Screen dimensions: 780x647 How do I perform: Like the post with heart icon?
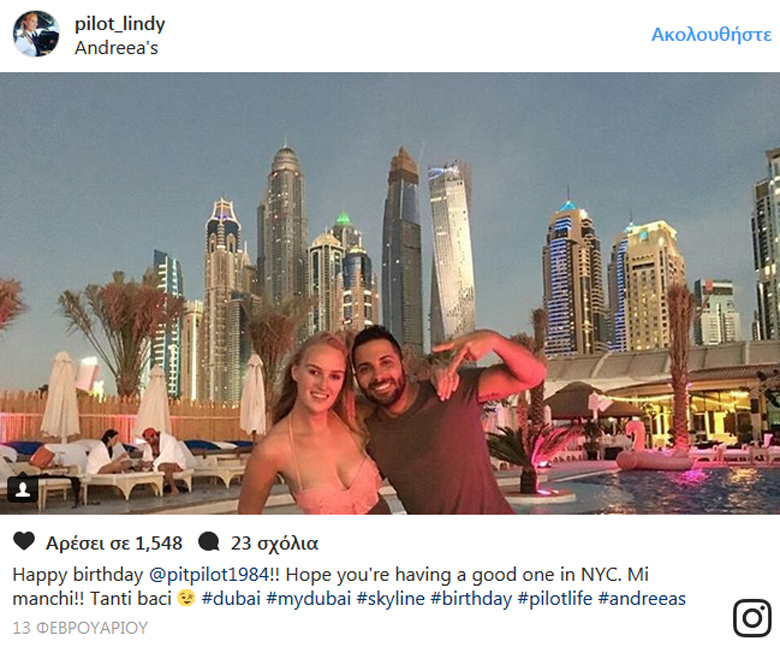point(24,541)
